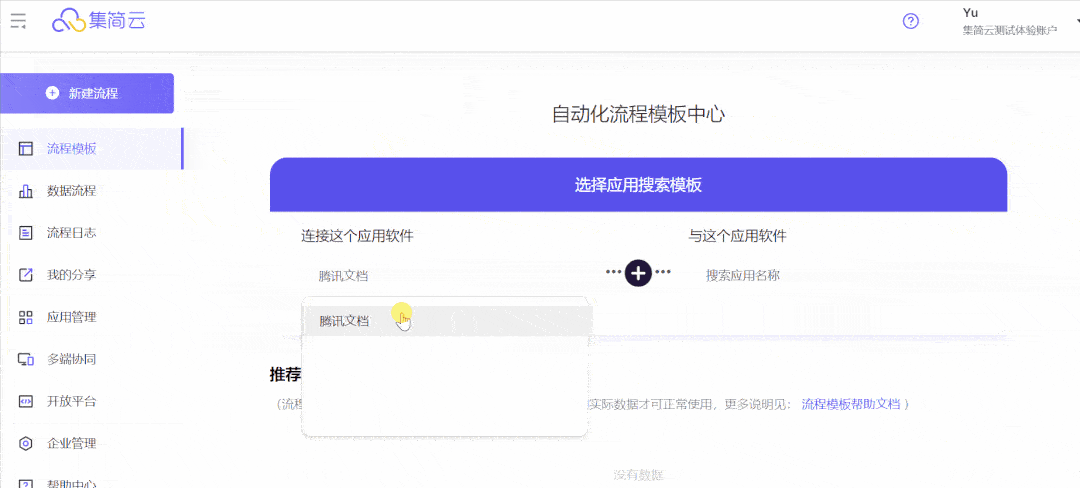This screenshot has width=1080, height=488.
Task: Click the 多端协同 devices icon
Action: (26, 359)
